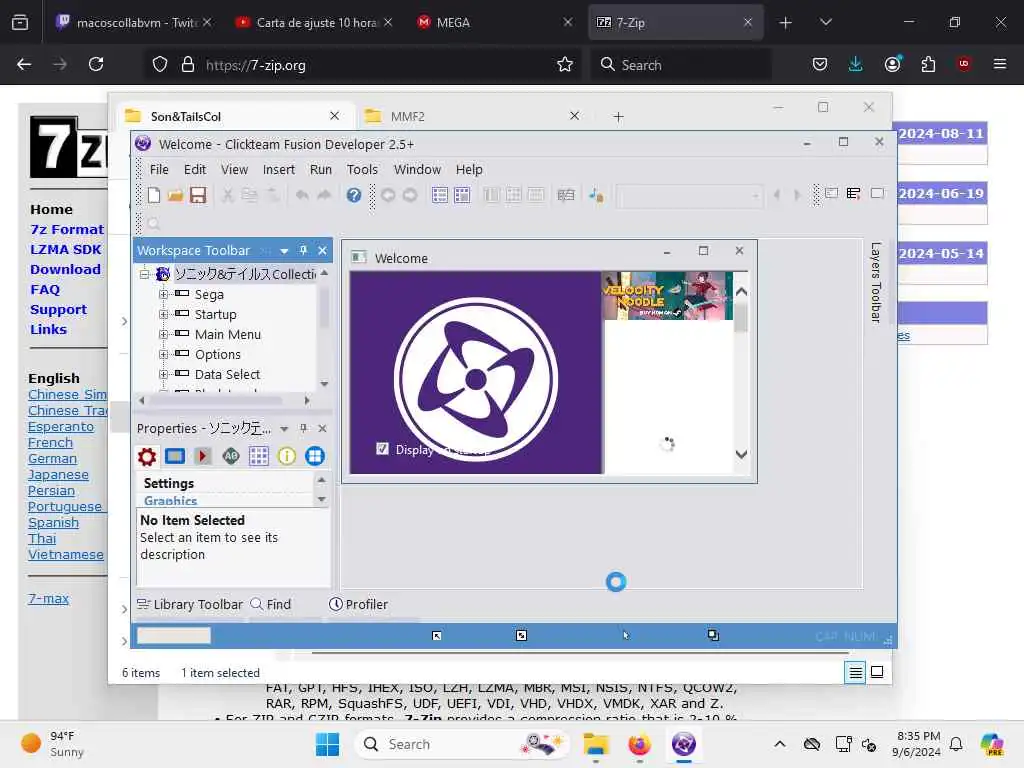Click the red Save floppy disk icon
1024x768 pixels.
point(198,195)
